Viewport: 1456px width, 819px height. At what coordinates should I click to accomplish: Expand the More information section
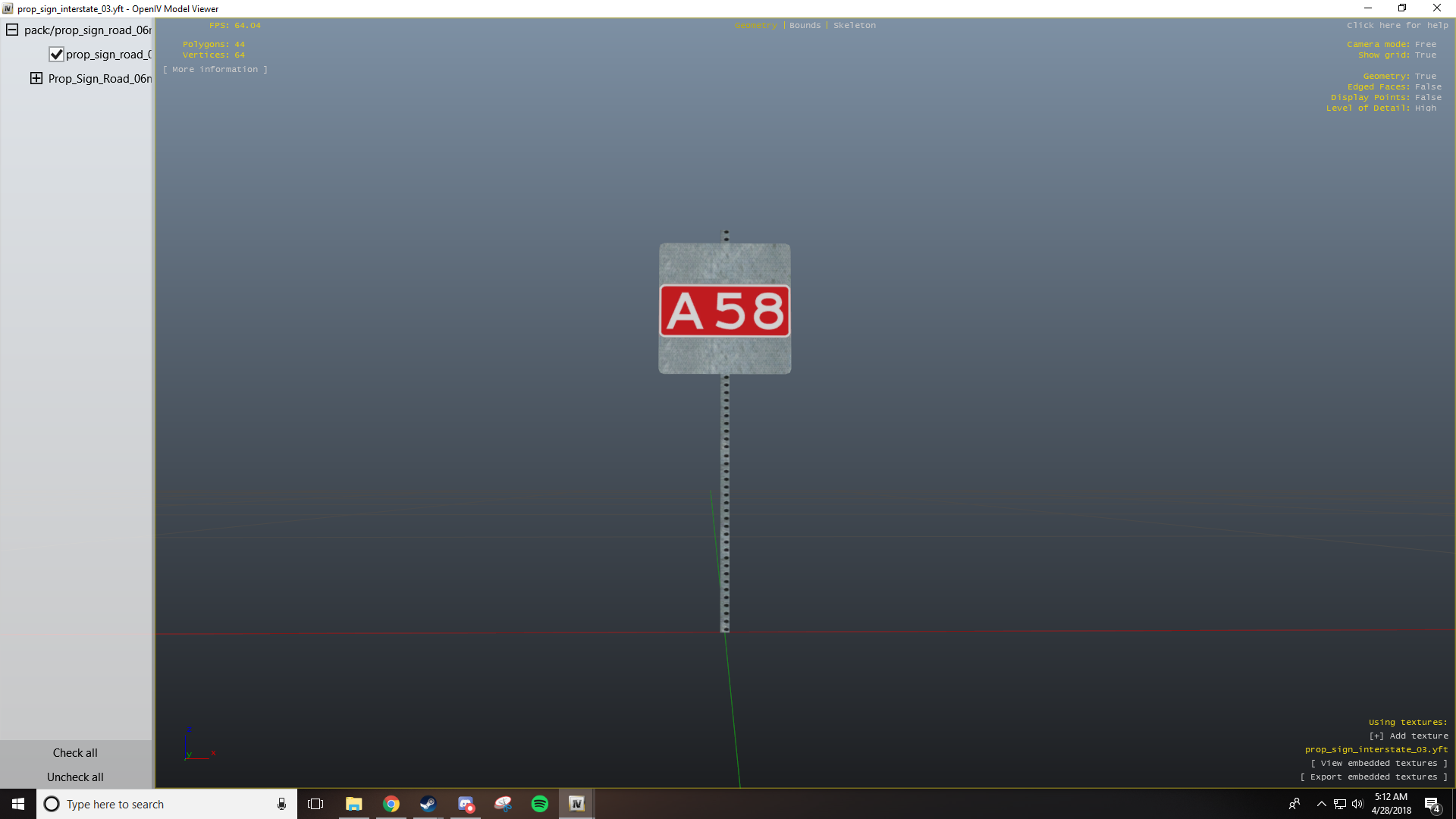(x=215, y=69)
